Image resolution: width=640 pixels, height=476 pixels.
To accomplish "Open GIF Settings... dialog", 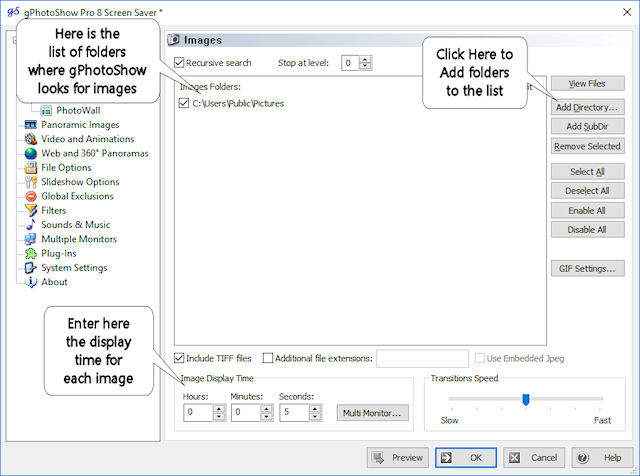I will pyautogui.click(x=587, y=269).
